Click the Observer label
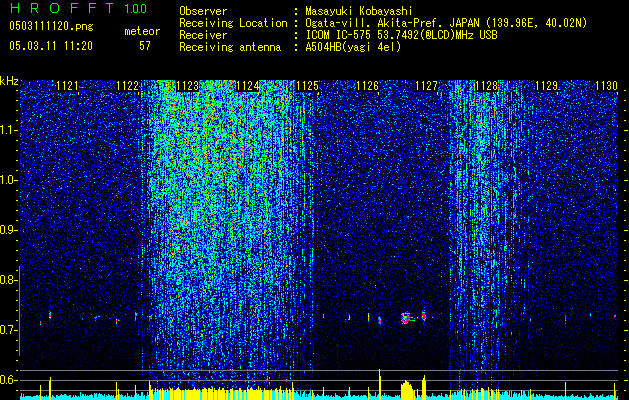The width and height of the screenshot is (629, 400). pos(203,11)
